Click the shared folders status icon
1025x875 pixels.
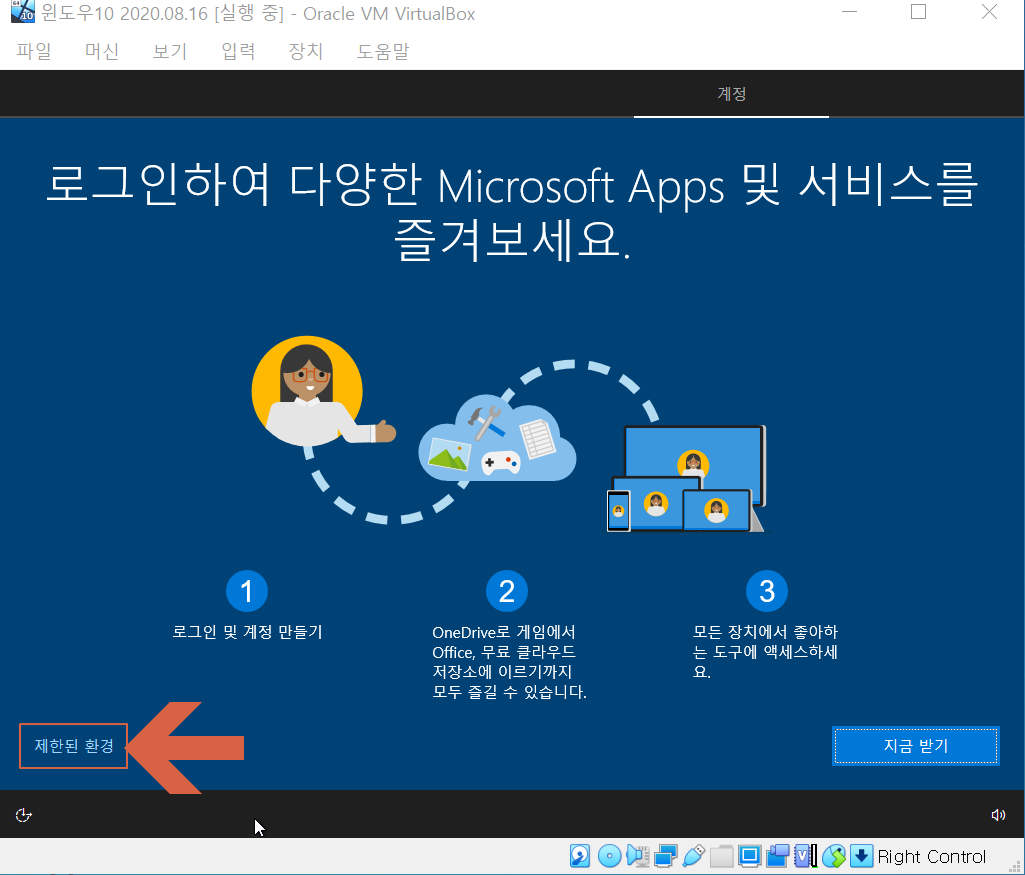pos(722,856)
